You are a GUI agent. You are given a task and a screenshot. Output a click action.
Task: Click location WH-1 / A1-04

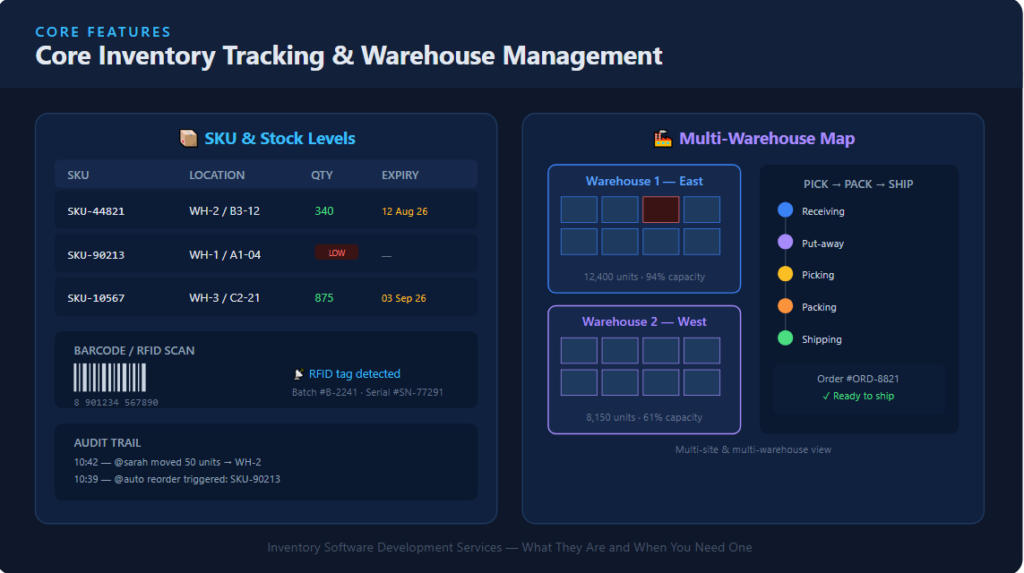point(225,255)
